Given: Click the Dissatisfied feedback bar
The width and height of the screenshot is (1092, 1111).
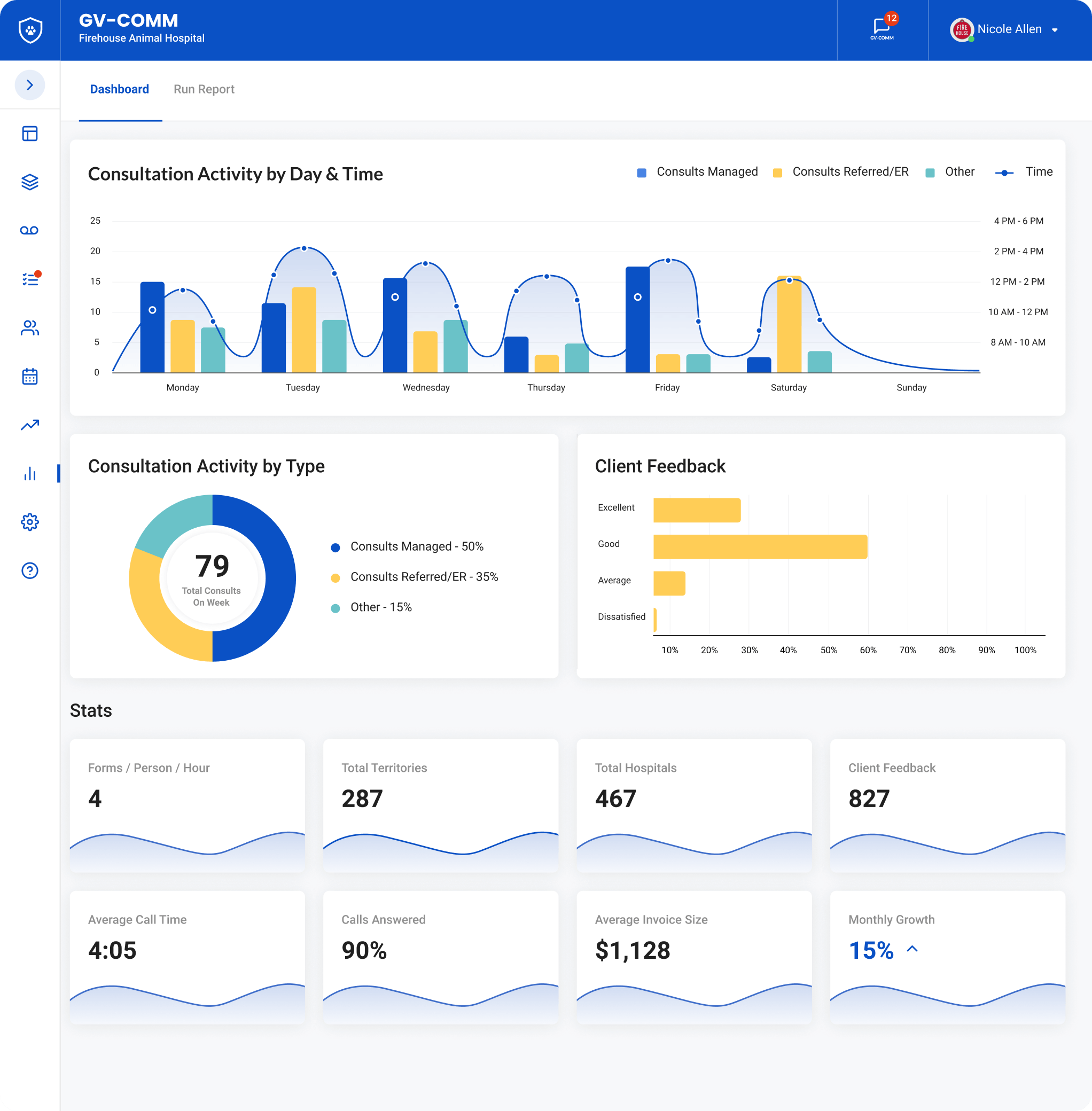Looking at the screenshot, I should [655, 620].
